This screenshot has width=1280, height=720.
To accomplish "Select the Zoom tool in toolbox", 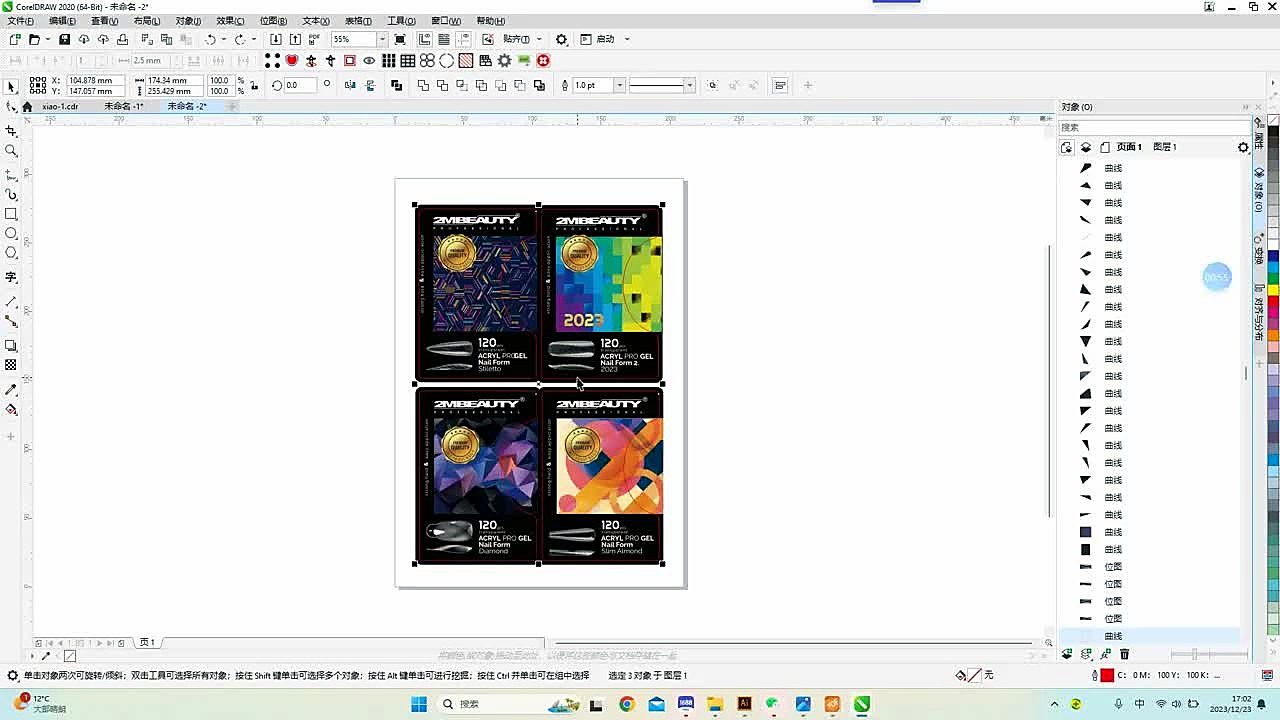I will (11, 151).
